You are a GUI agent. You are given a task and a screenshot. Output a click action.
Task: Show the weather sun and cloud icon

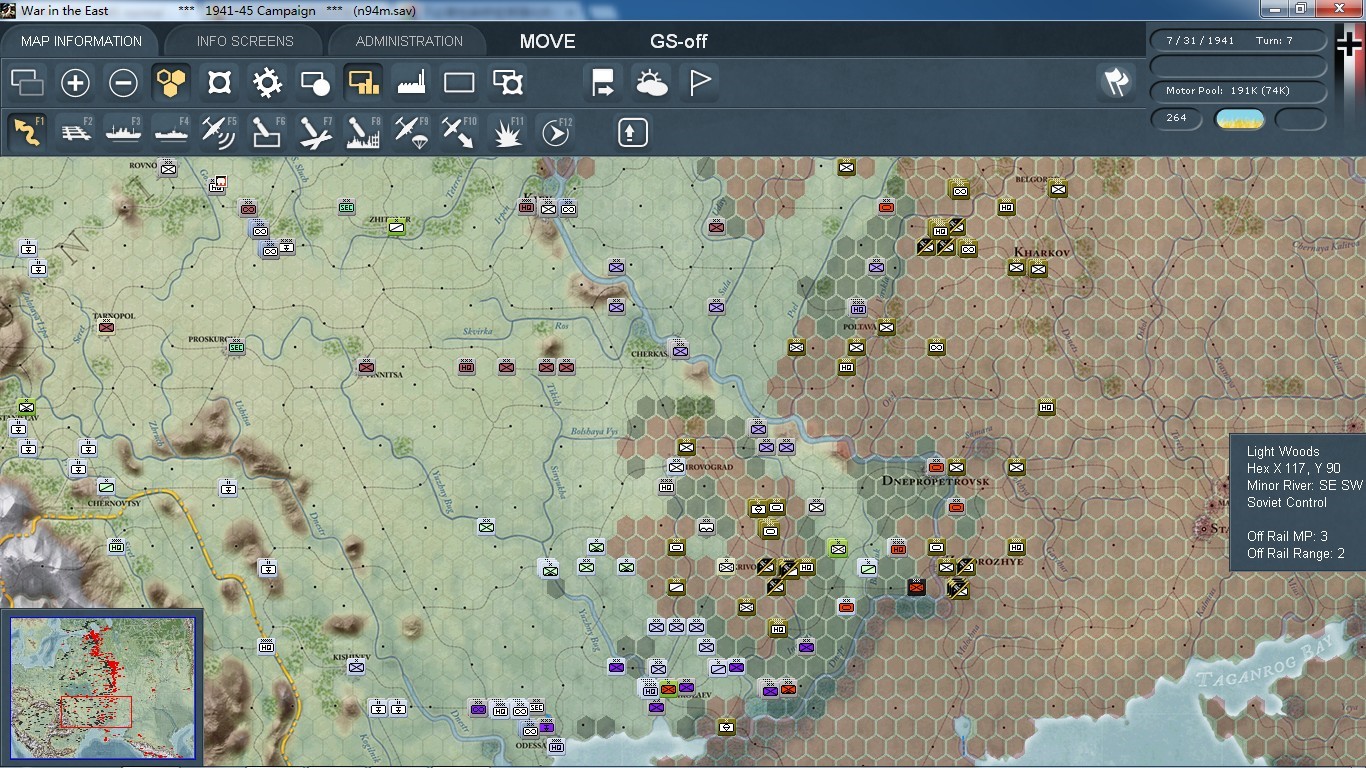click(x=651, y=83)
